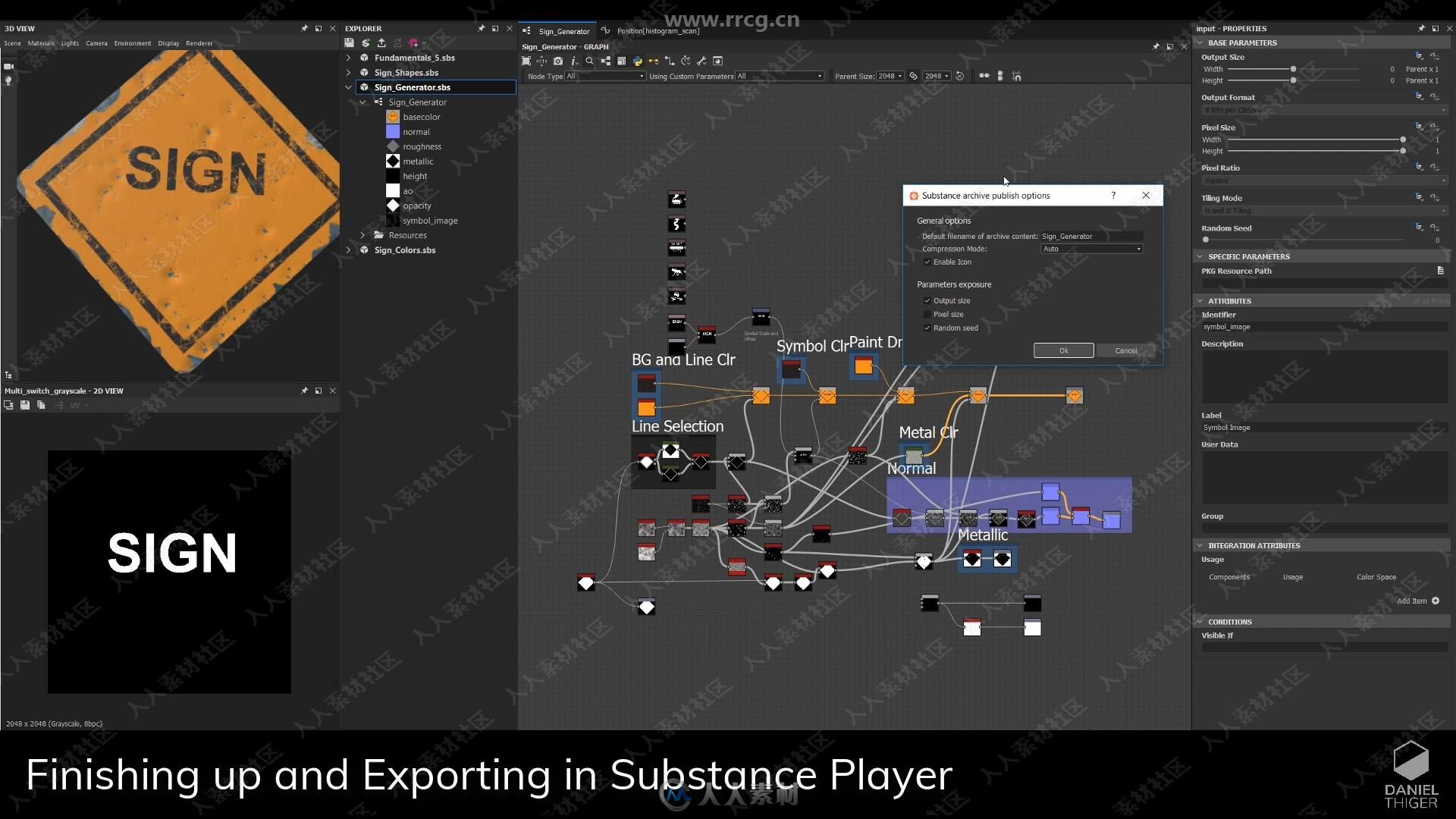
Task: Toggle the Output size exposure checkbox
Action: [x=927, y=300]
